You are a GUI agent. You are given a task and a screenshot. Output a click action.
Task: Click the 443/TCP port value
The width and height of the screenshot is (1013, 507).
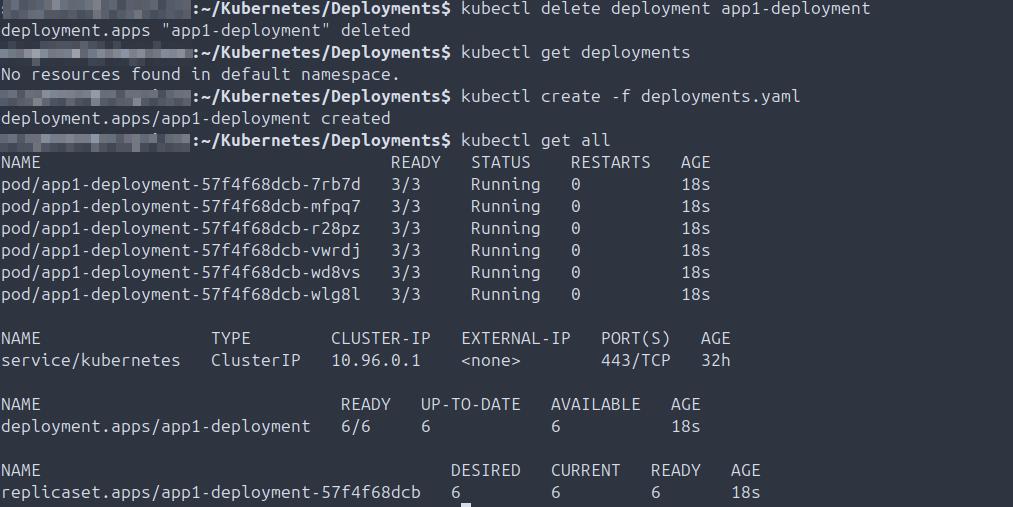[636, 360]
